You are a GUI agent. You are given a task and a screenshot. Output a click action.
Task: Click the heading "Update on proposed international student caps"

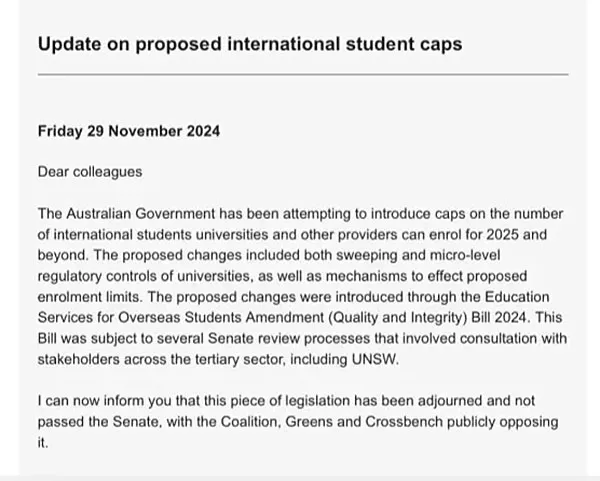pyautogui.click(x=249, y=45)
